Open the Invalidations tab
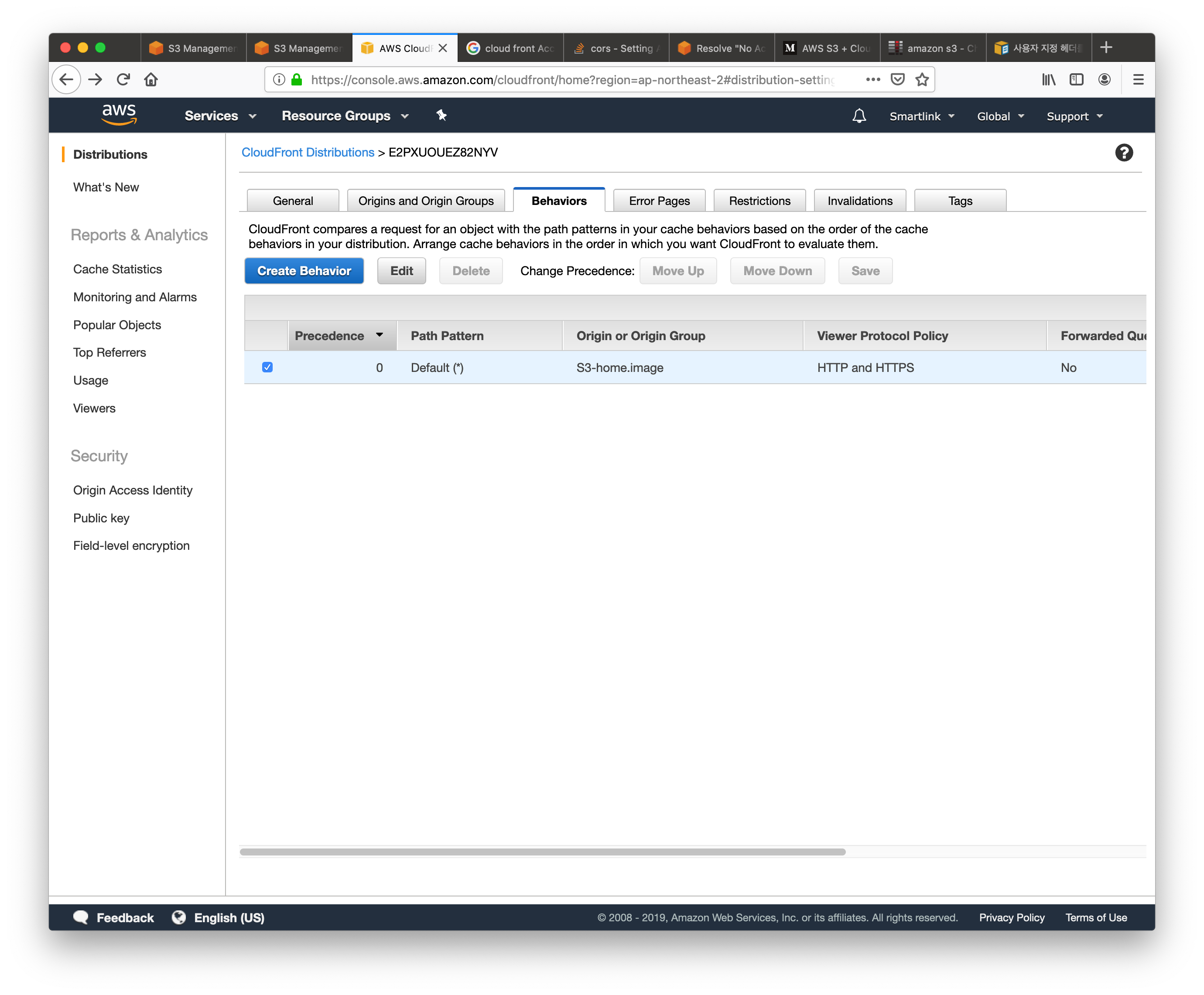 point(859,201)
